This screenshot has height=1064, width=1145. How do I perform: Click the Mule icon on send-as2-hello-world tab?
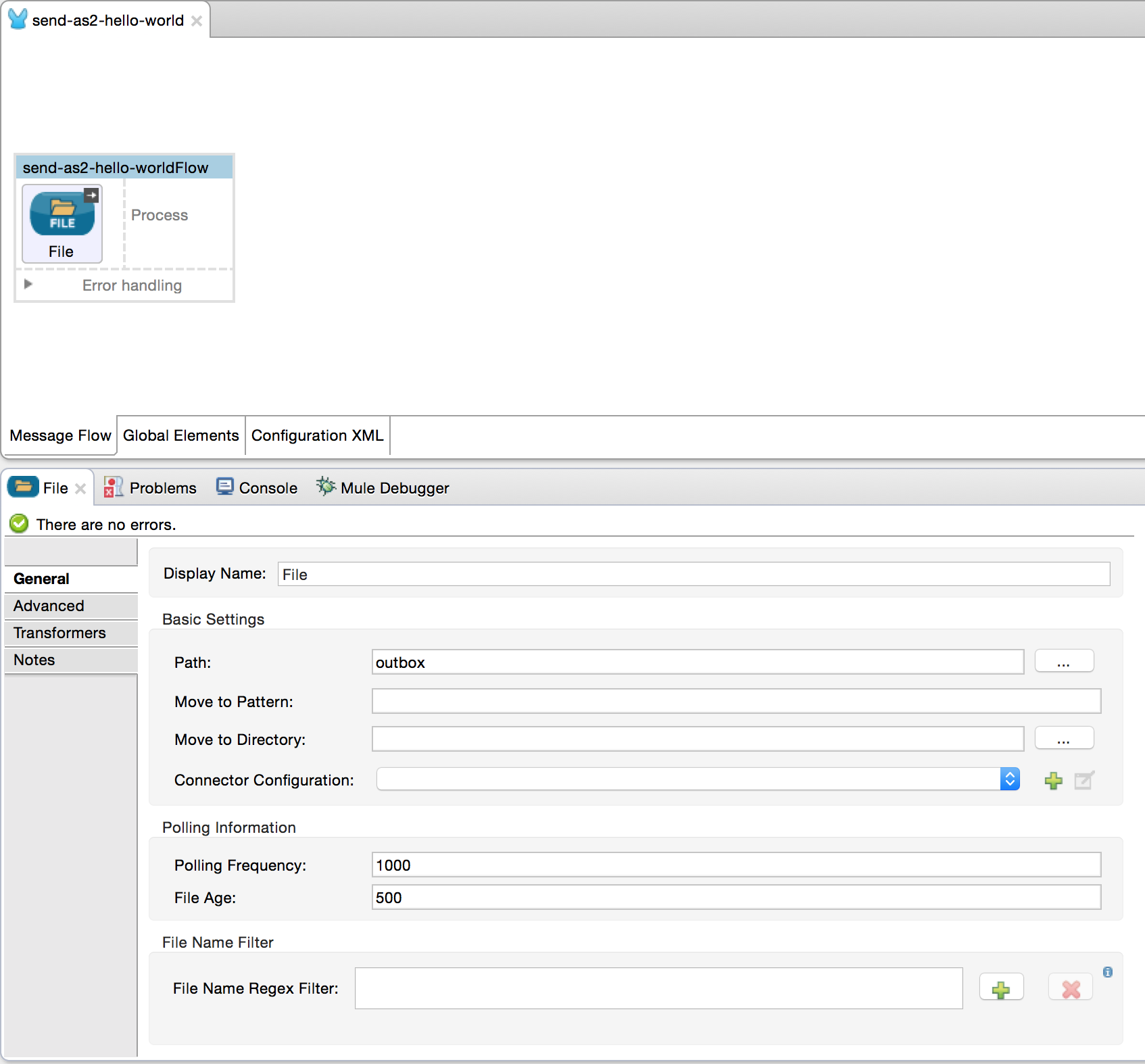pos(18,19)
